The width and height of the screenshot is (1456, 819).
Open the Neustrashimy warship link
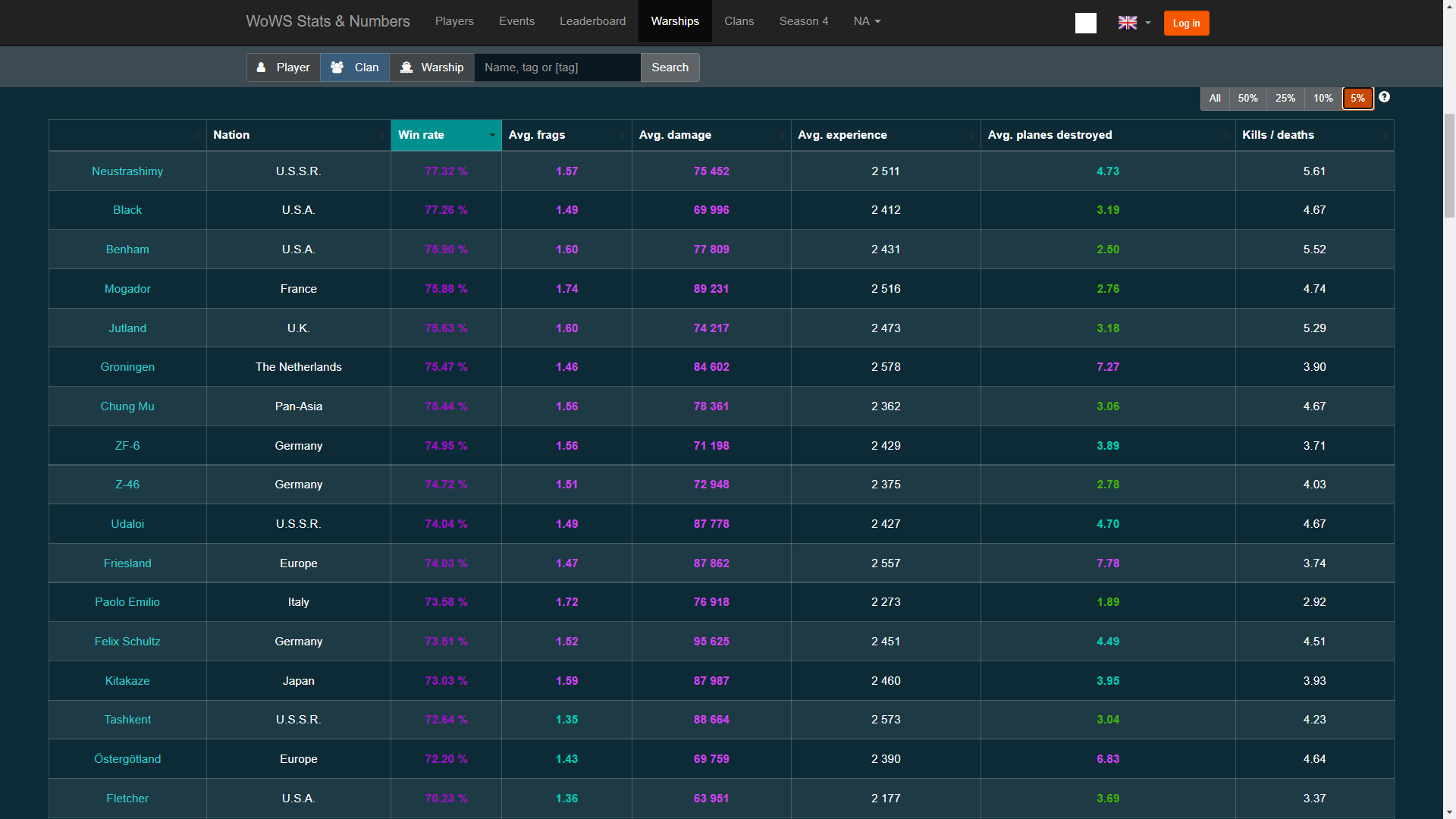point(127,171)
